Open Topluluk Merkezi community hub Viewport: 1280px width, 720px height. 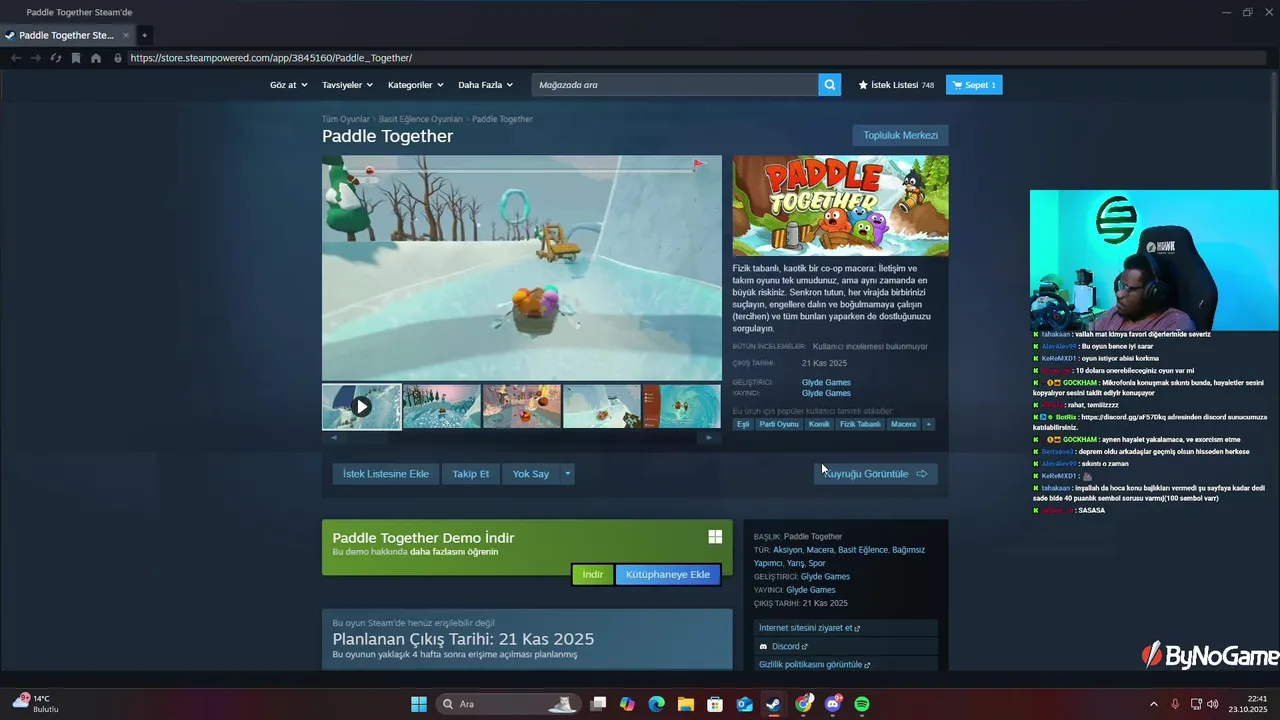pyautogui.click(x=900, y=135)
